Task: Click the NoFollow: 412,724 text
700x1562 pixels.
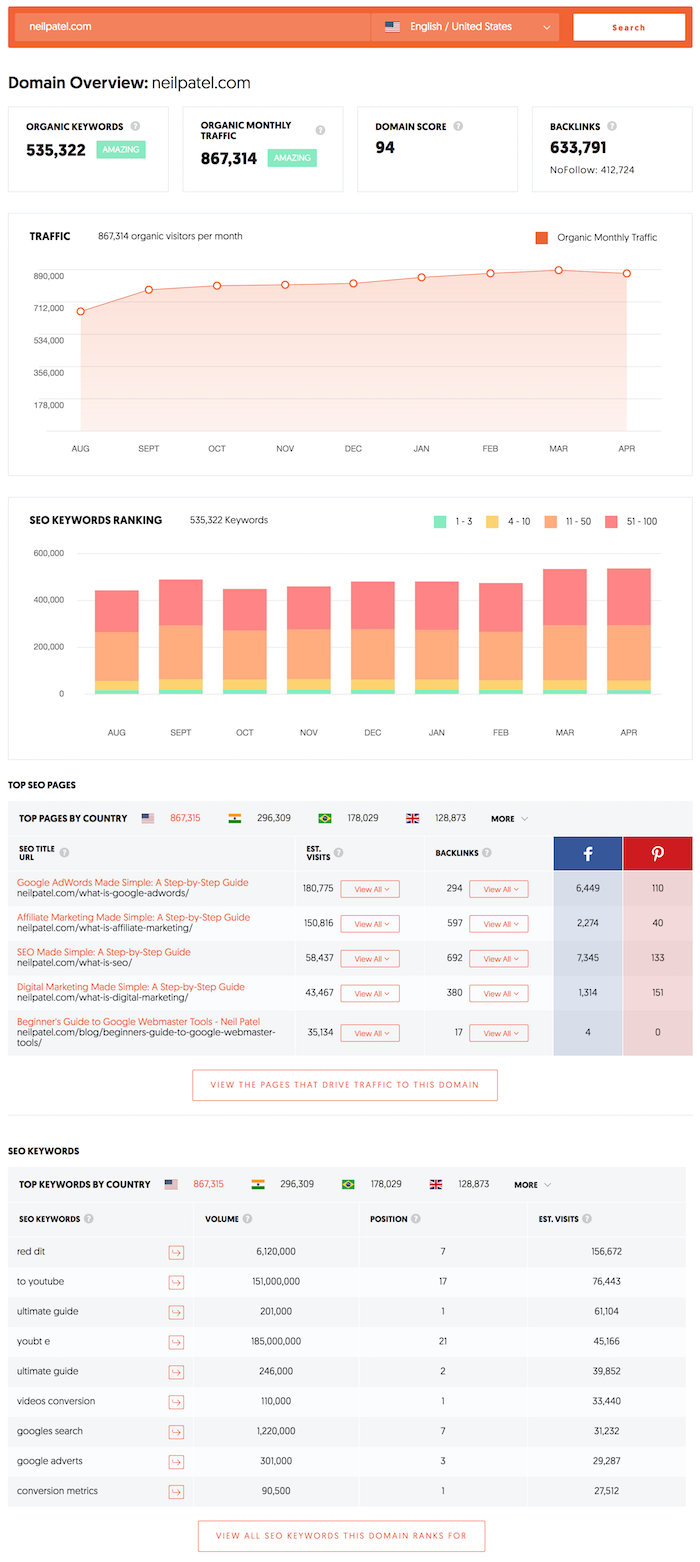Action: (592, 170)
